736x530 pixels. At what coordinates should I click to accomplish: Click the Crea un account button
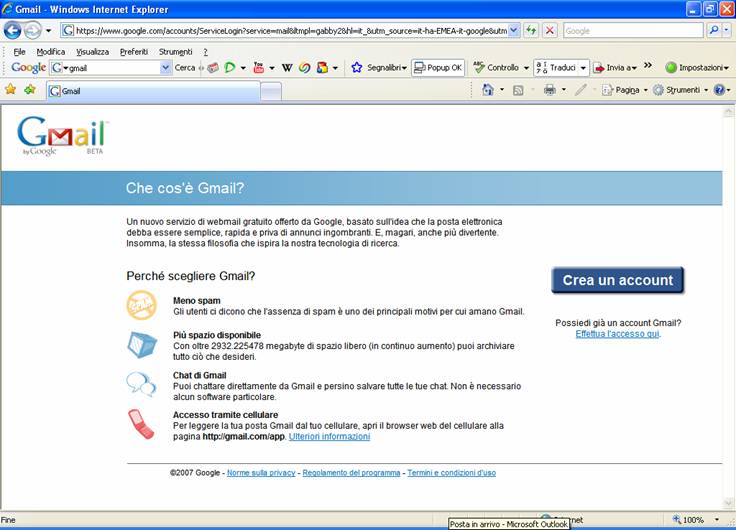618,280
